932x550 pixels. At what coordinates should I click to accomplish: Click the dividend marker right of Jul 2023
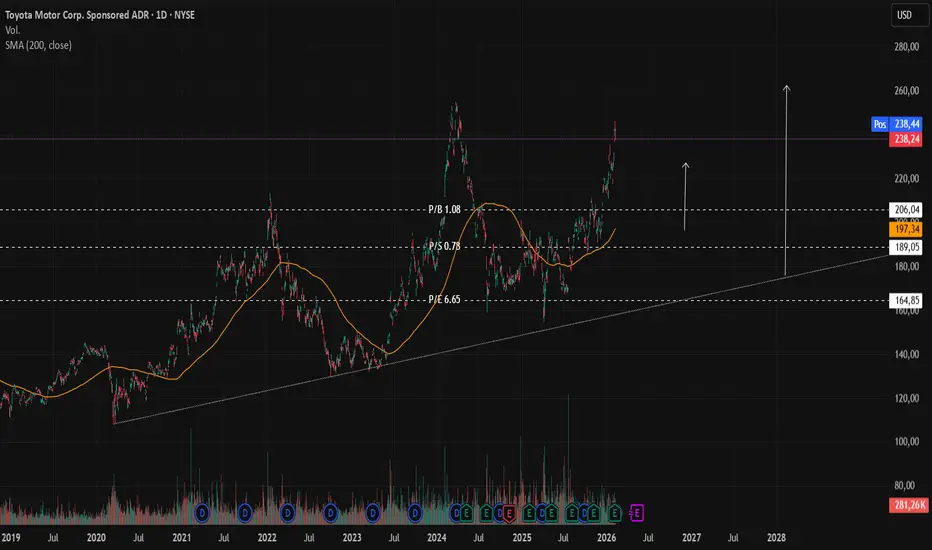(415, 513)
